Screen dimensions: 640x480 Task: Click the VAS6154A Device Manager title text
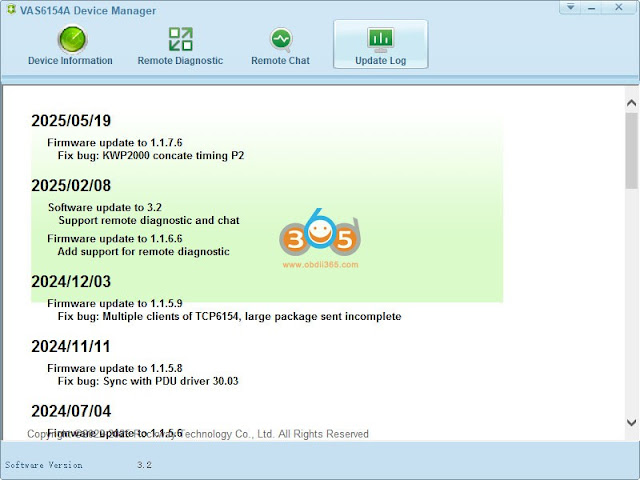click(x=88, y=11)
